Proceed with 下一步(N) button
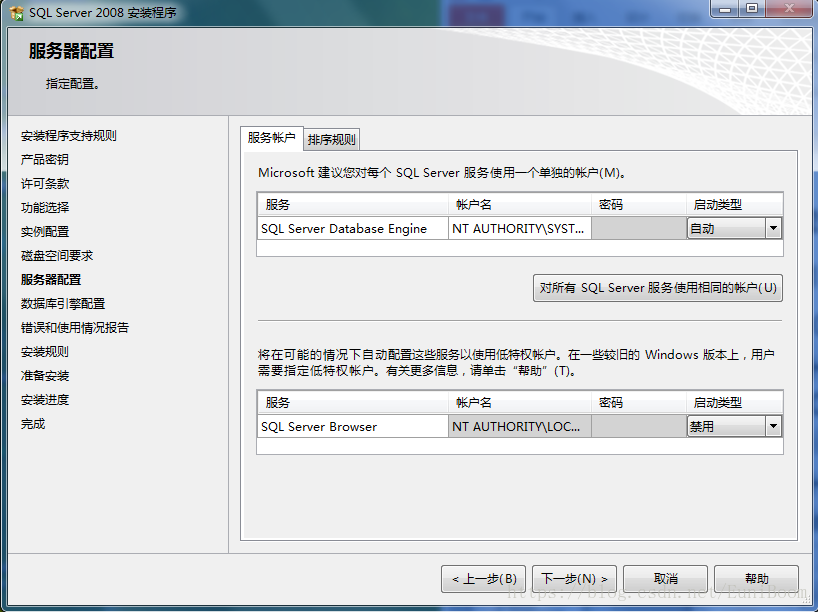 574,579
